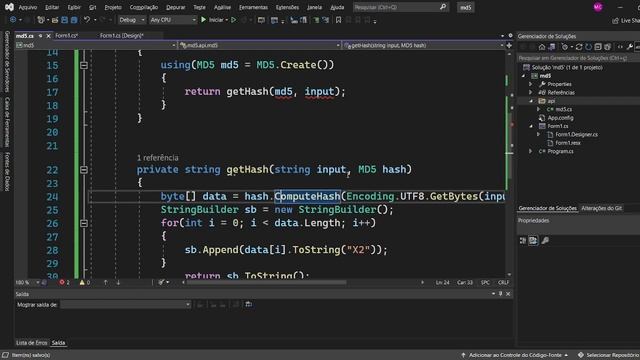The image size is (640, 360).
Task: Search in Solution Explorer field
Action: [578, 58]
